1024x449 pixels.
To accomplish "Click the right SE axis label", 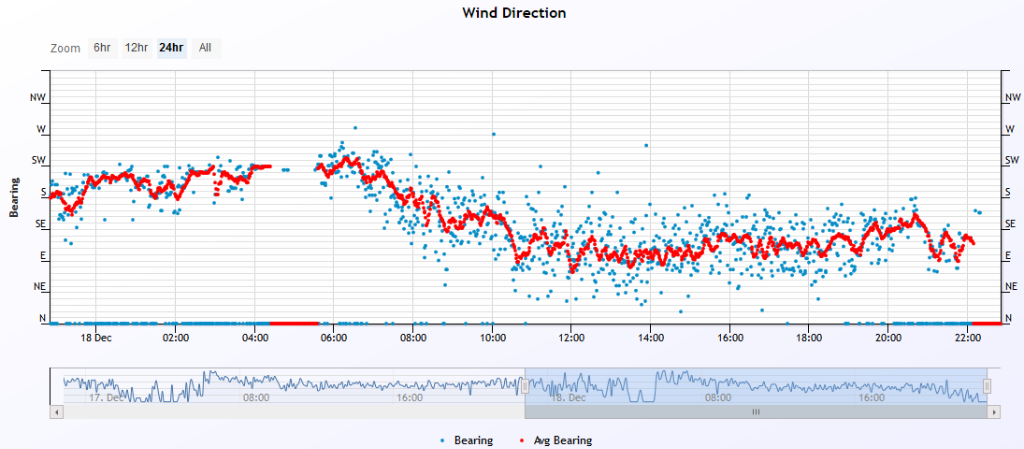I will [1010, 223].
